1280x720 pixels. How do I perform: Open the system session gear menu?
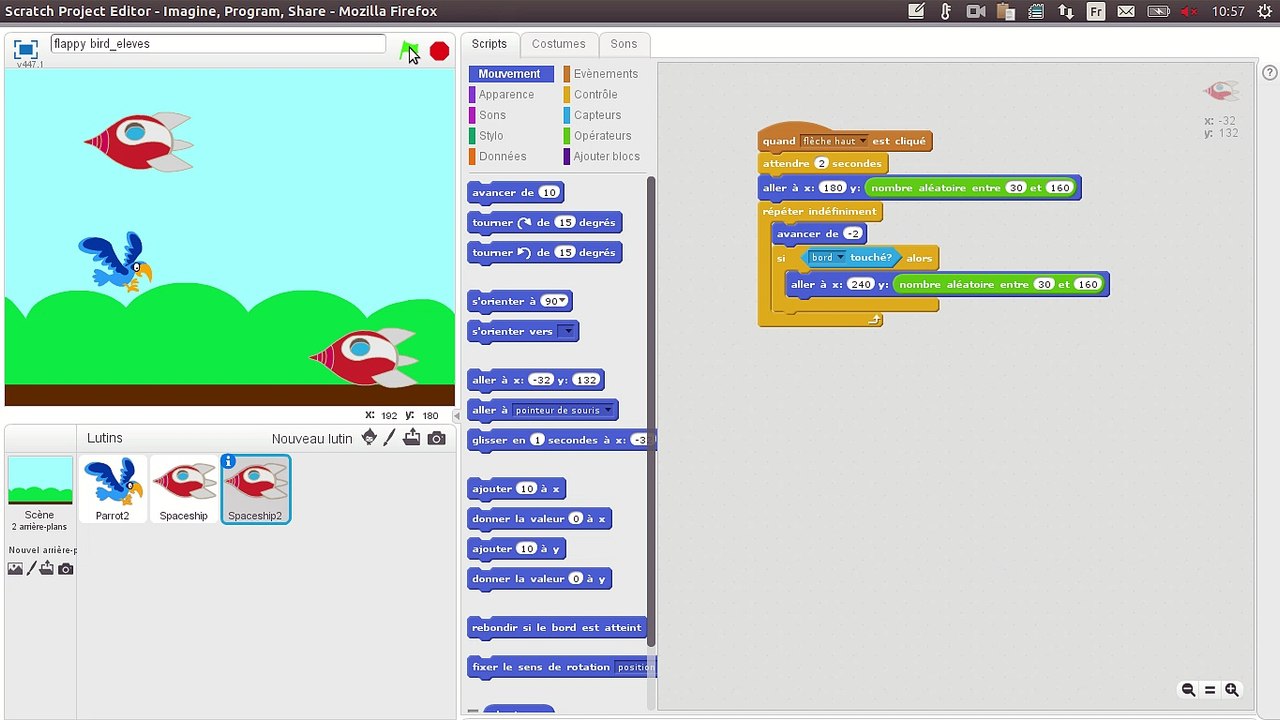[1265, 11]
